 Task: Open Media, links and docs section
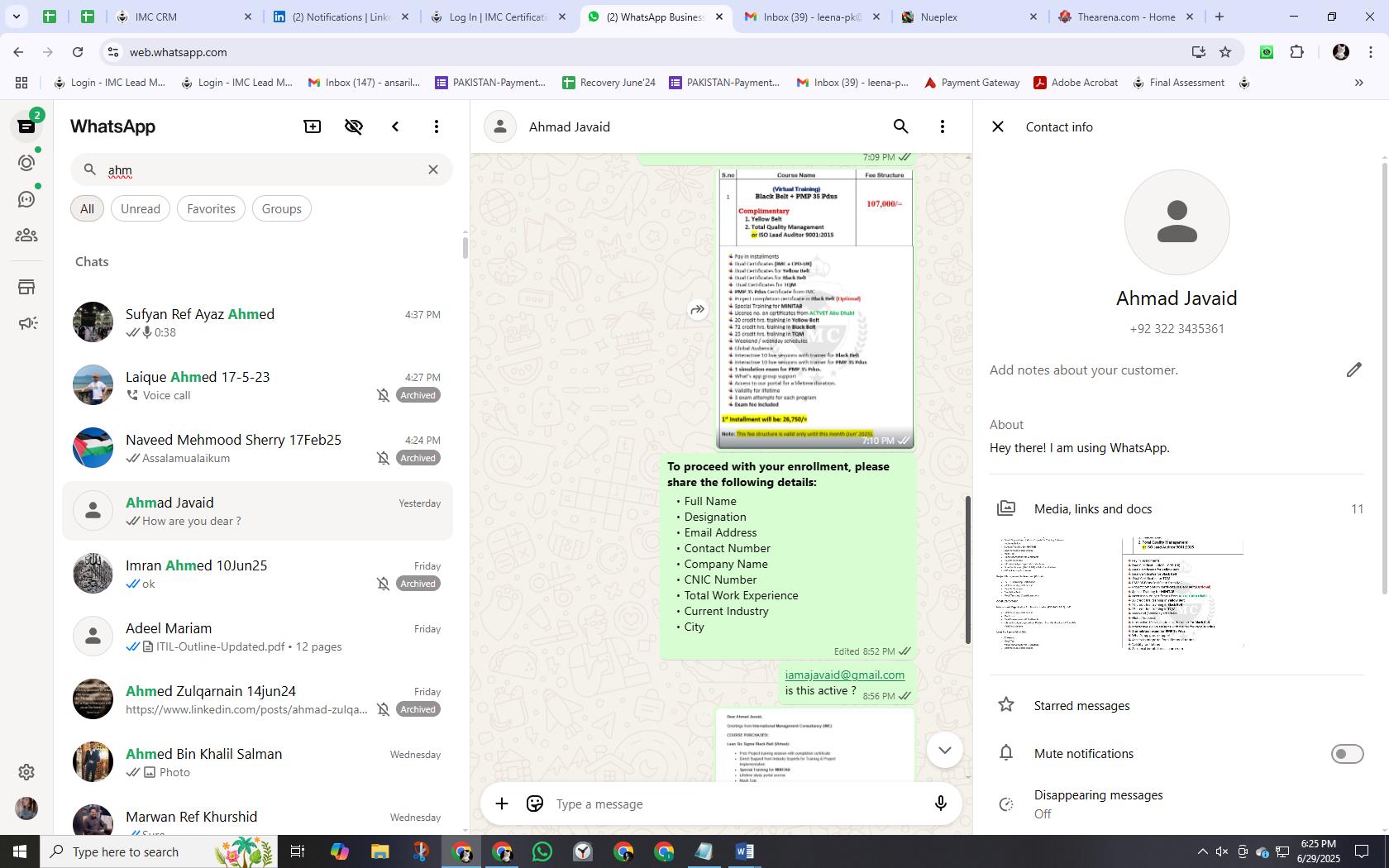pos(1177,508)
